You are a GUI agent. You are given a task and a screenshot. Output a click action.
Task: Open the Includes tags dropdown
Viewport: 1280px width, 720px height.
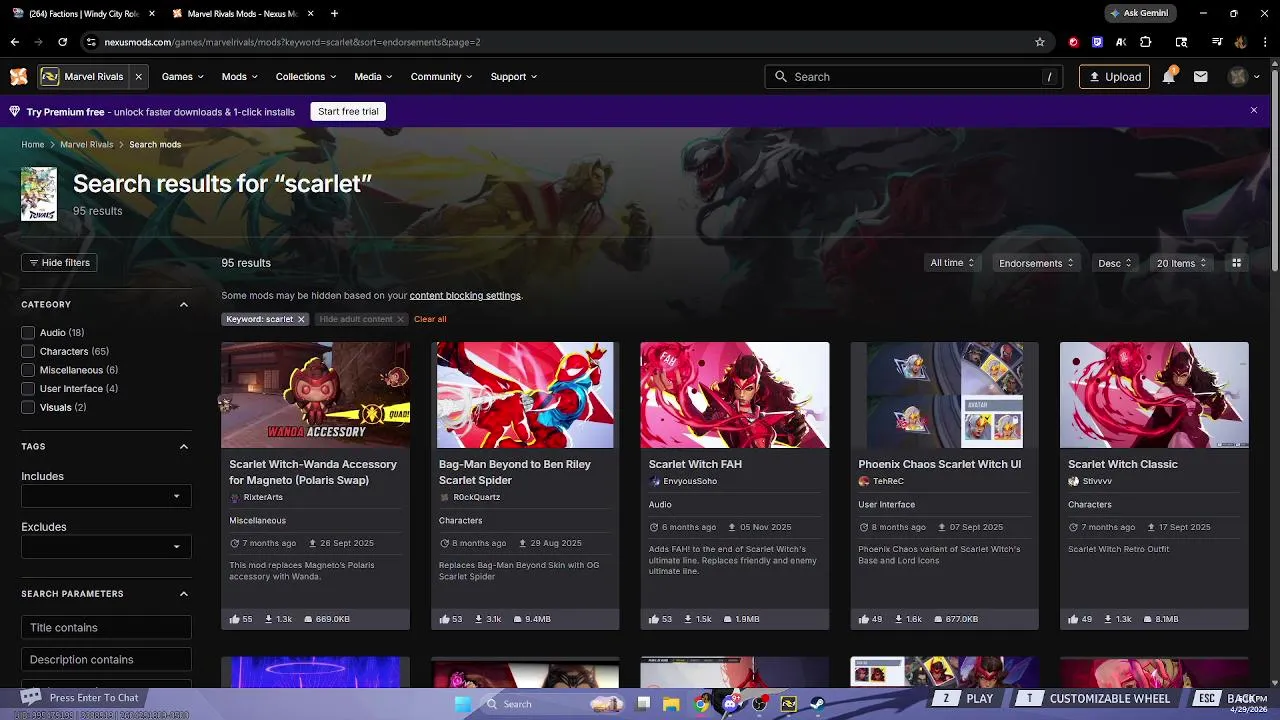pos(106,496)
